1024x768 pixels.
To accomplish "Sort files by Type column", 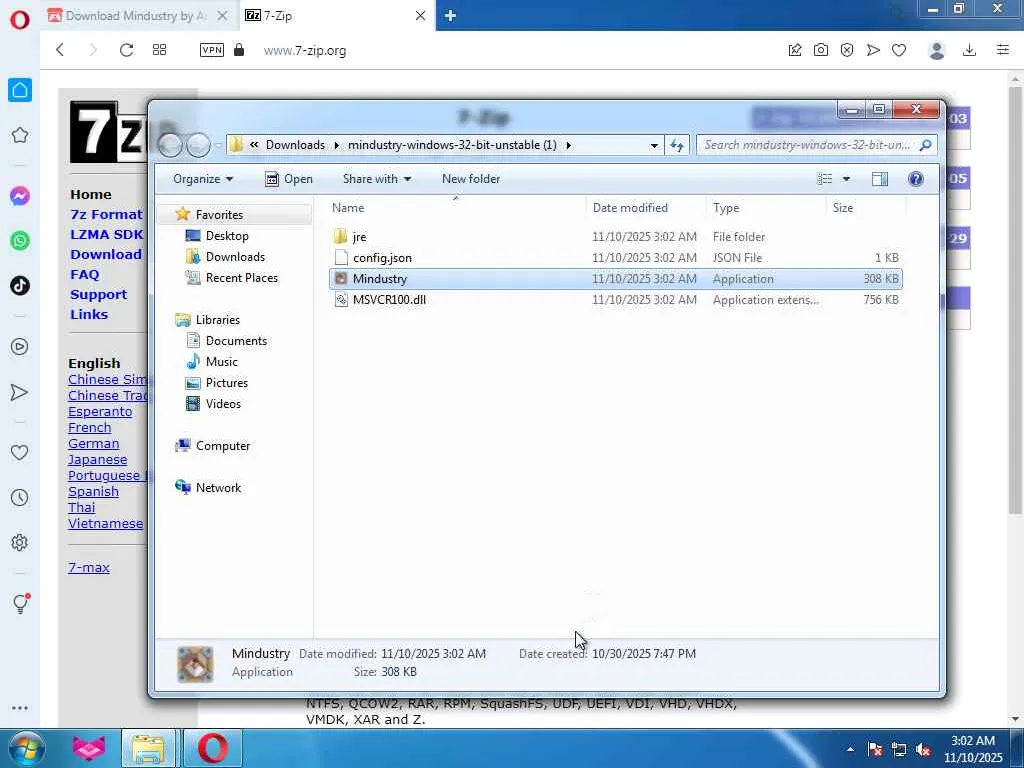I will coord(766,208).
